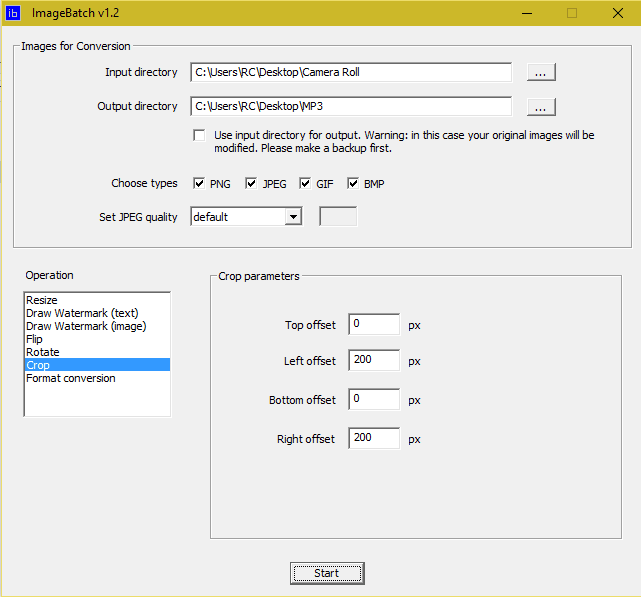Minimize the ImageBatch window
The image size is (641, 597).
(527, 13)
